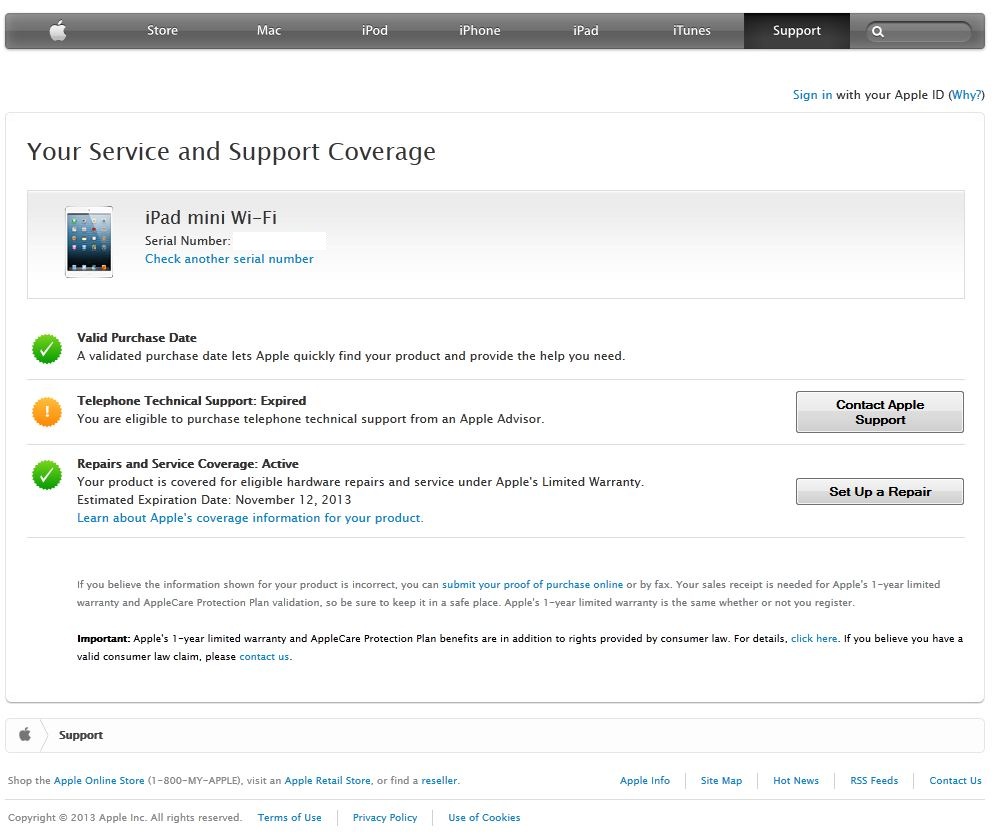Image resolution: width=996 pixels, height=838 pixels.
Task: Open Learn about Apple's coverage information link
Action: coord(250,518)
